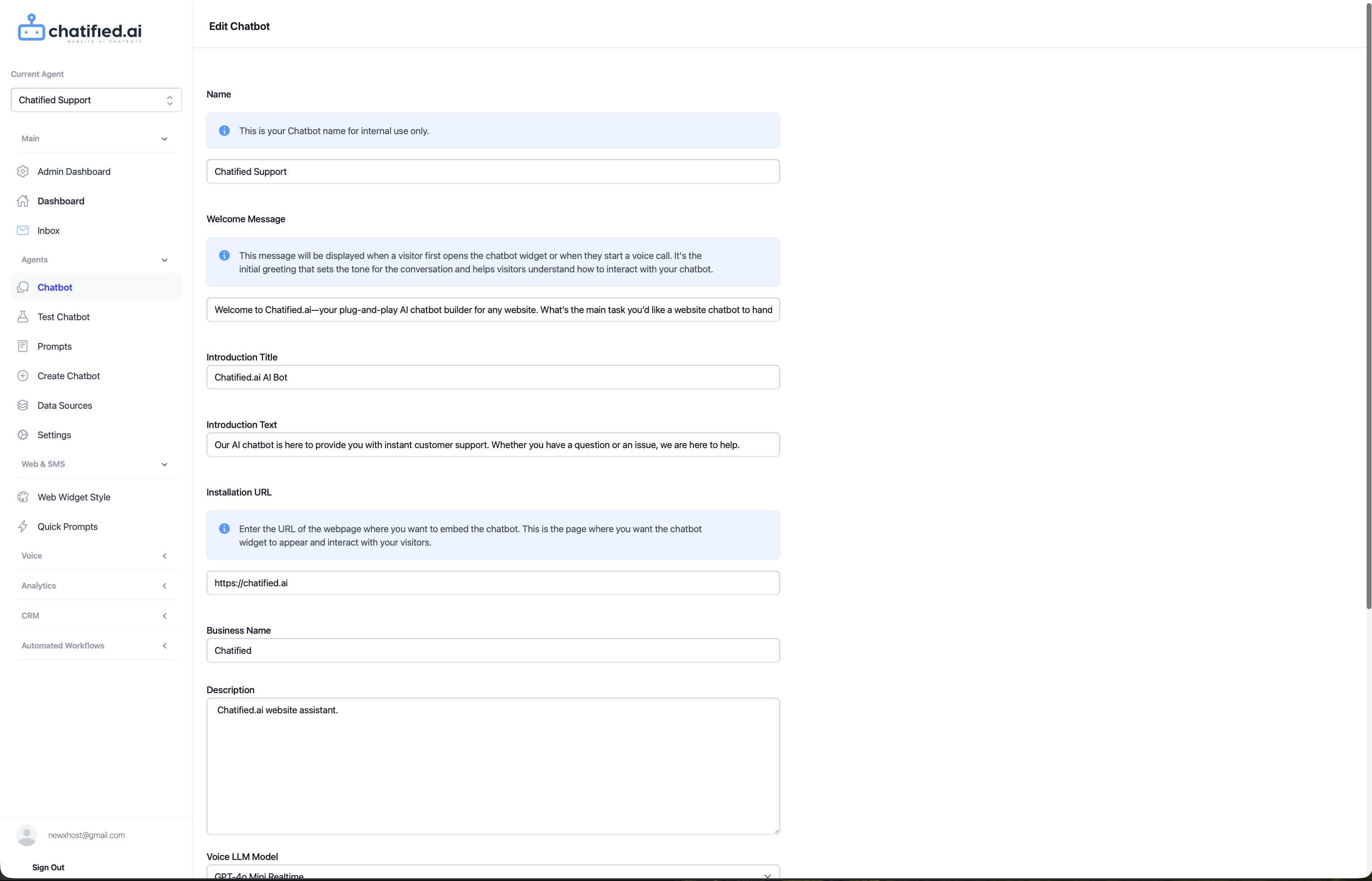Image resolution: width=1372 pixels, height=881 pixels.
Task: Click the Quick Prompts lightning icon
Action: tap(23, 526)
